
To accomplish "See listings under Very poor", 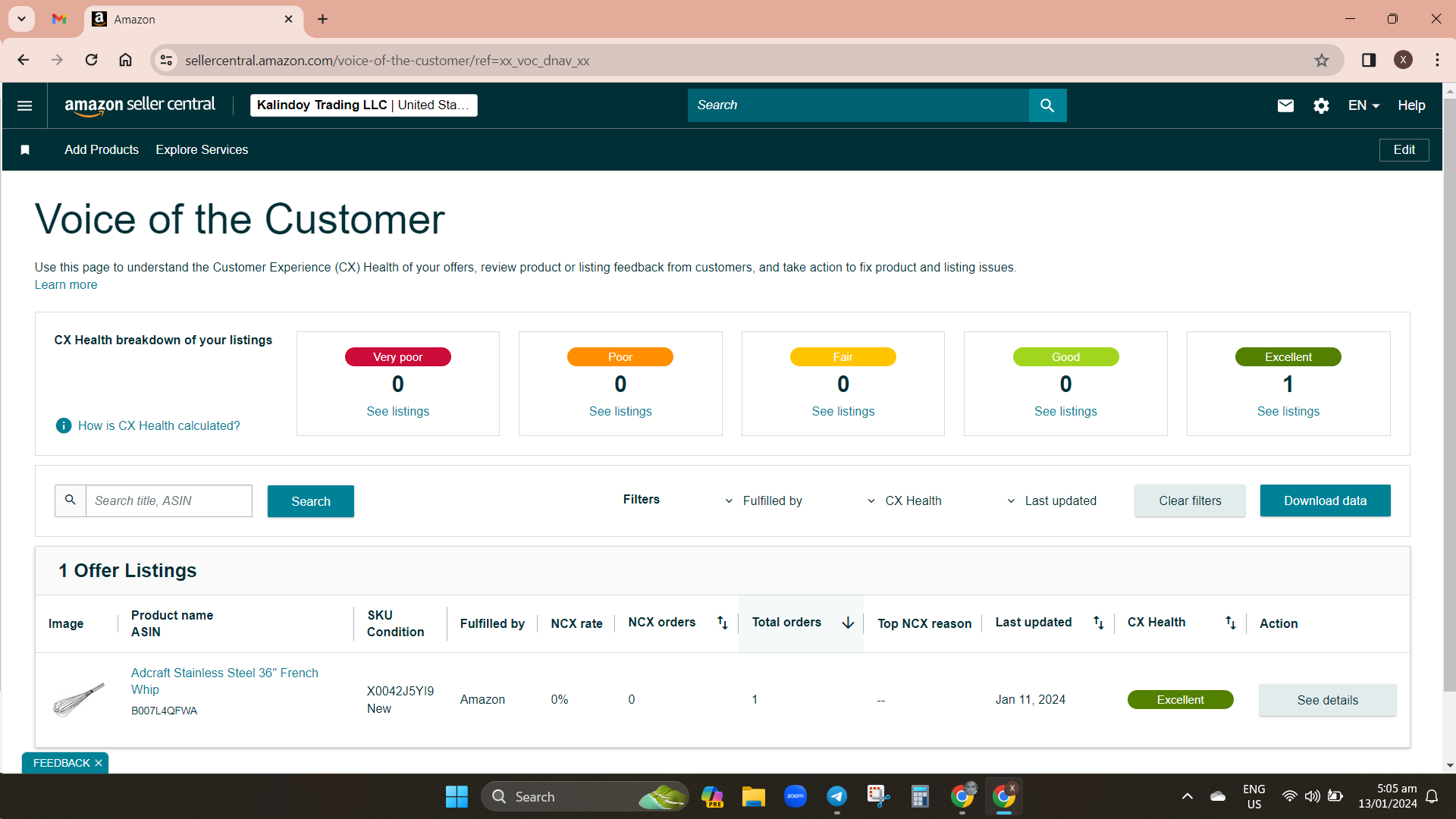I will [x=397, y=411].
